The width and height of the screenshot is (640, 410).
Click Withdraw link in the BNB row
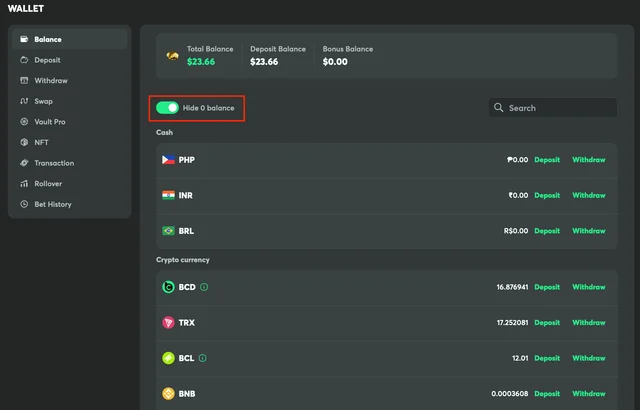tap(589, 393)
